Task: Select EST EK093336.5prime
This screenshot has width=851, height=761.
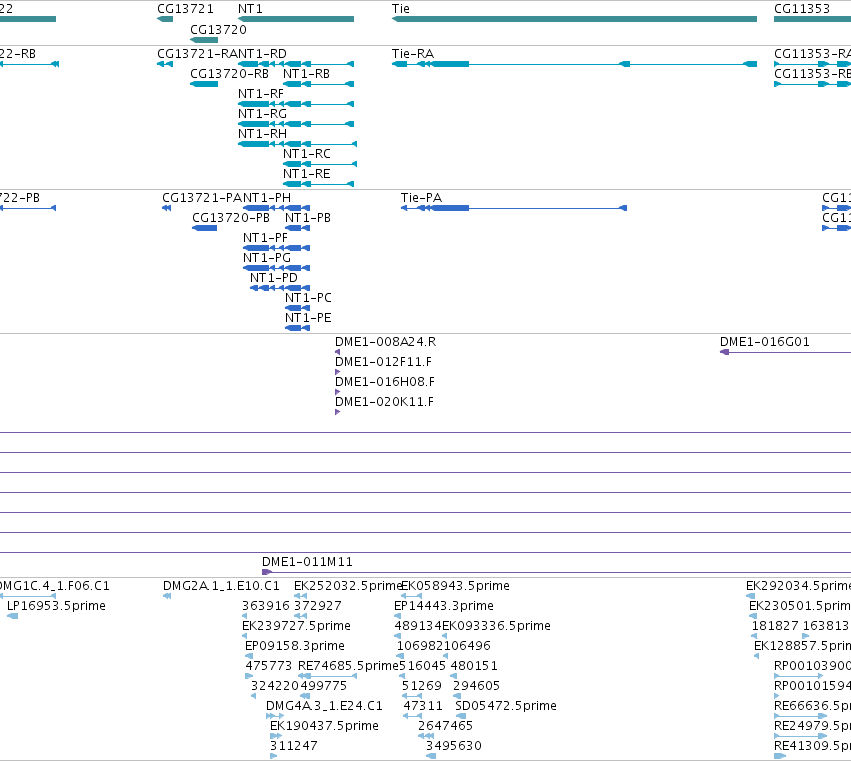Action: [x=444, y=636]
